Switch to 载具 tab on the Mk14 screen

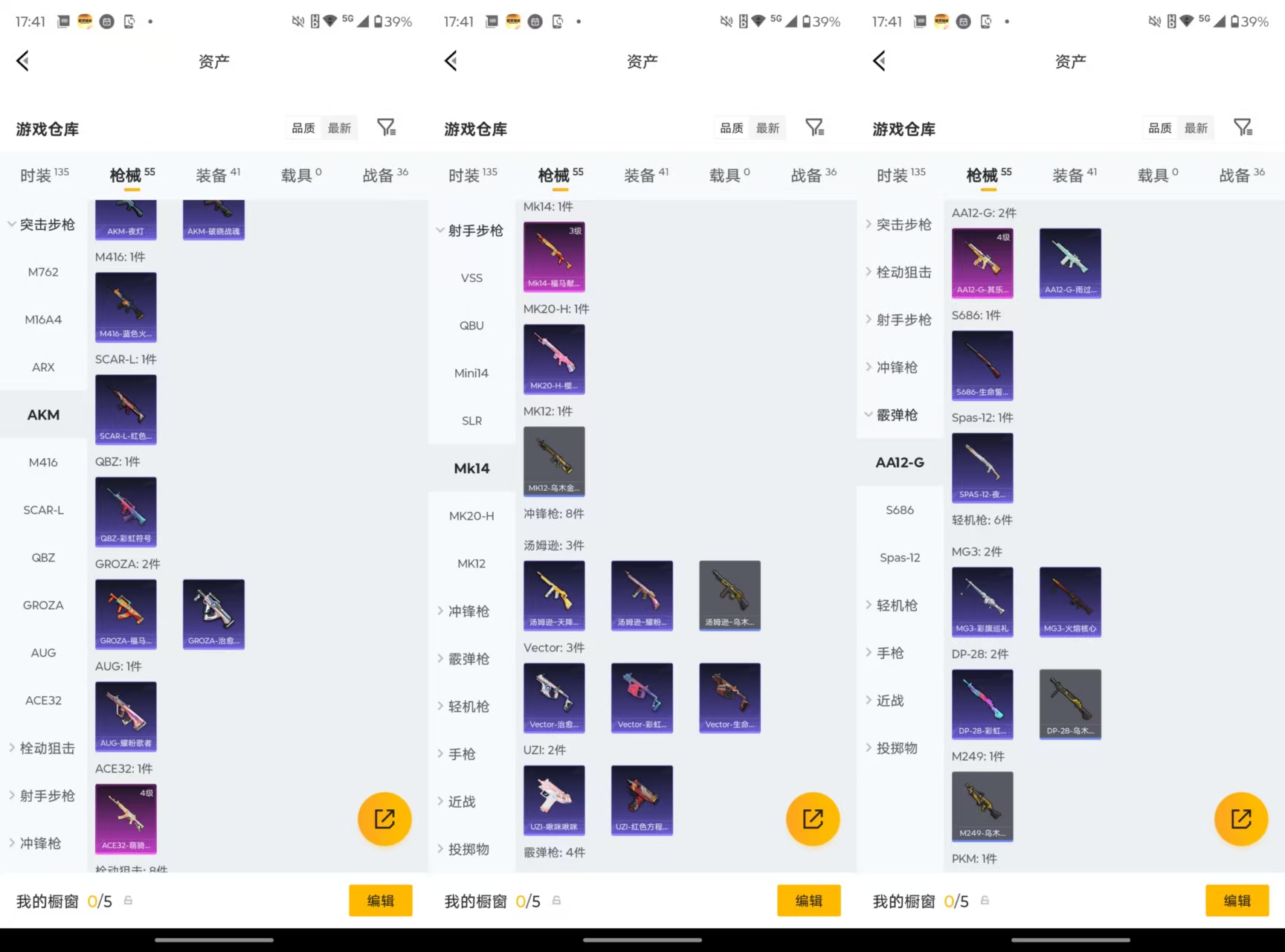pos(730,175)
